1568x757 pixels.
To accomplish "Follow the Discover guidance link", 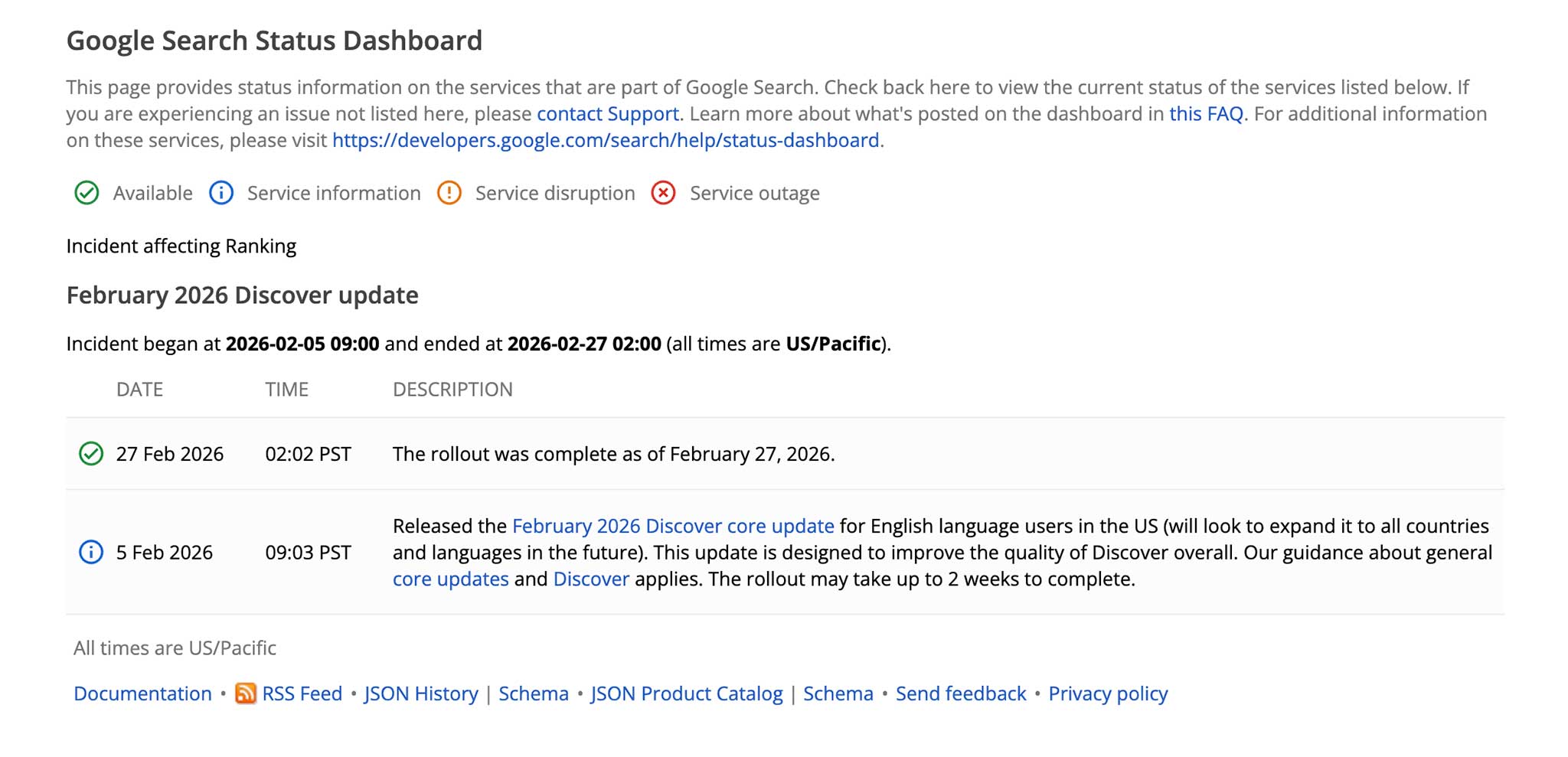I will click(591, 579).
